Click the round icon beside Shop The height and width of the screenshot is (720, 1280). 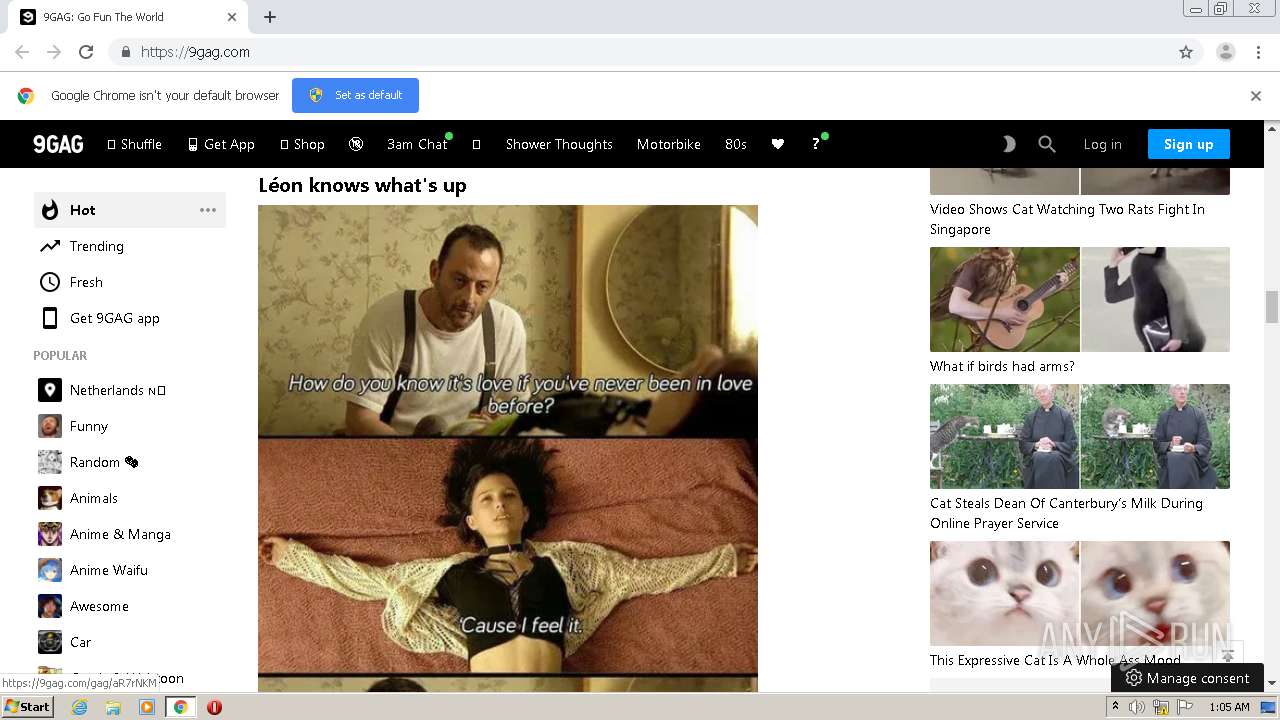click(356, 144)
